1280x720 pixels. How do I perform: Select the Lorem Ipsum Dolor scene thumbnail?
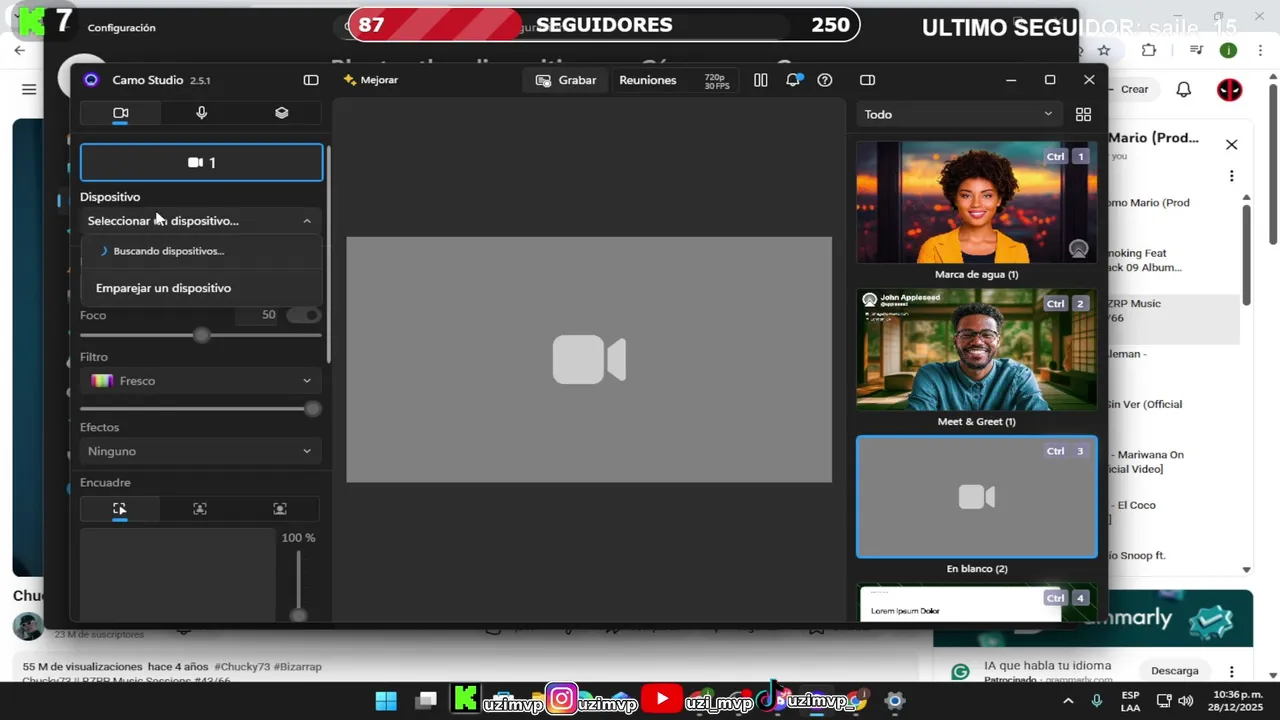977,603
